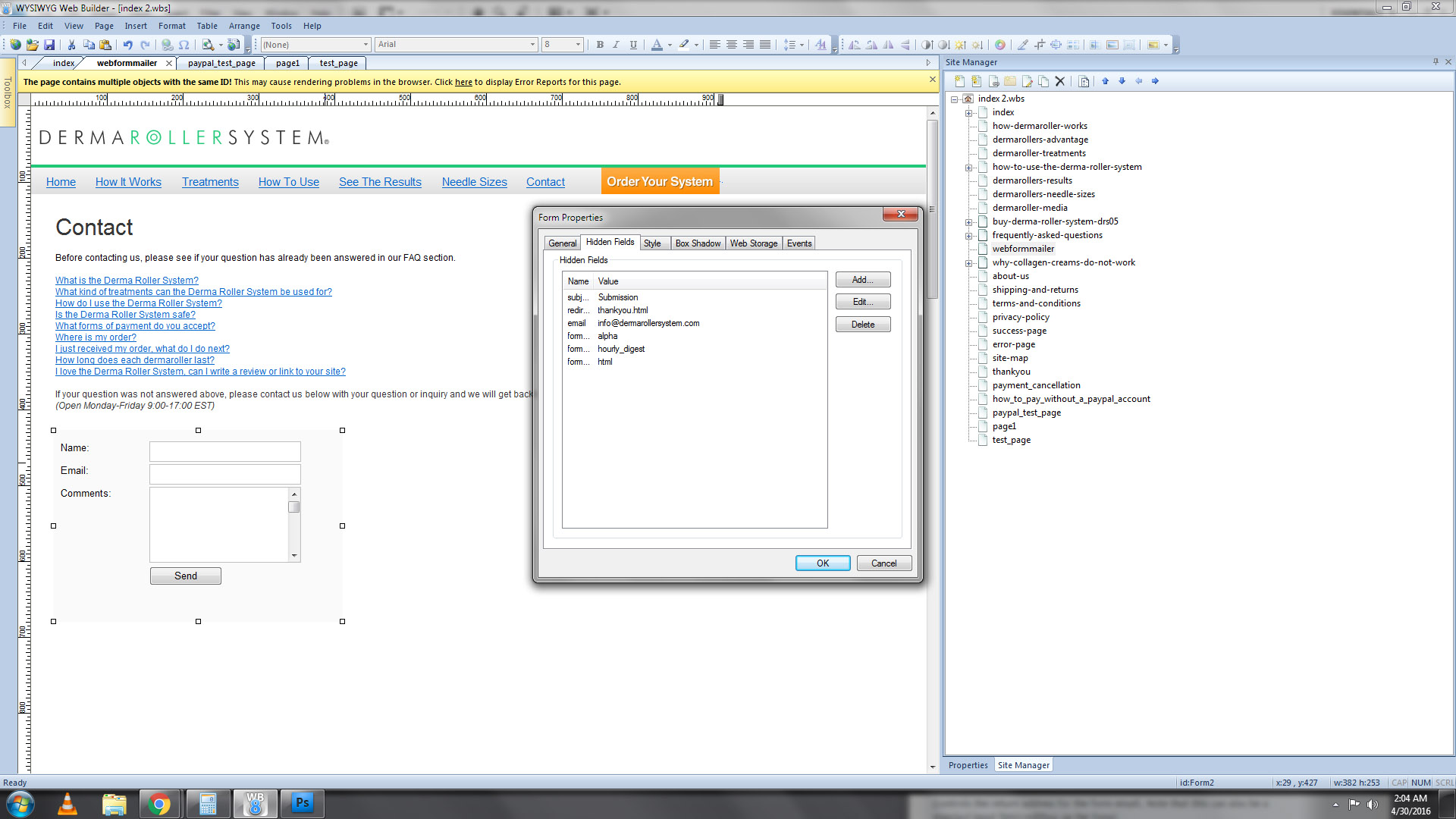Expand the how-to-use-the-derma-roller-system tree node
This screenshot has width=1456, height=819.
pyautogui.click(x=968, y=168)
